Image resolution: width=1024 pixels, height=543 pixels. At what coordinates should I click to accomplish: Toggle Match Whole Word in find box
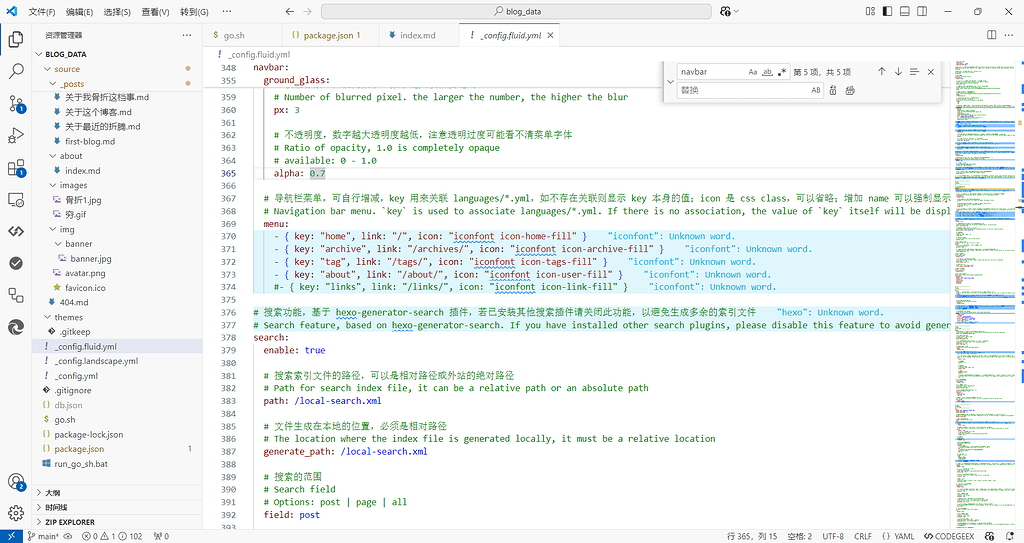pyautogui.click(x=767, y=72)
